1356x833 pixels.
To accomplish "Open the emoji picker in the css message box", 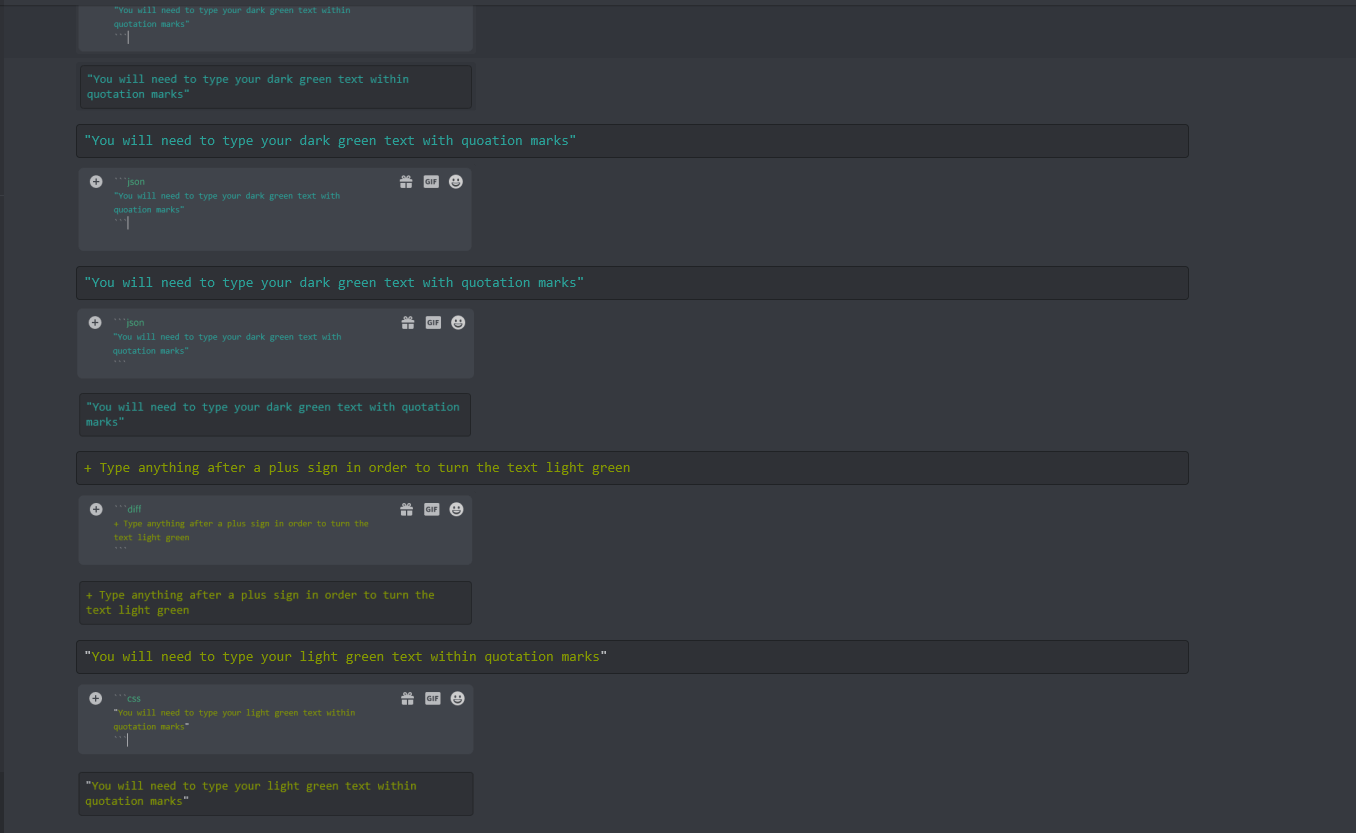I will (457, 698).
